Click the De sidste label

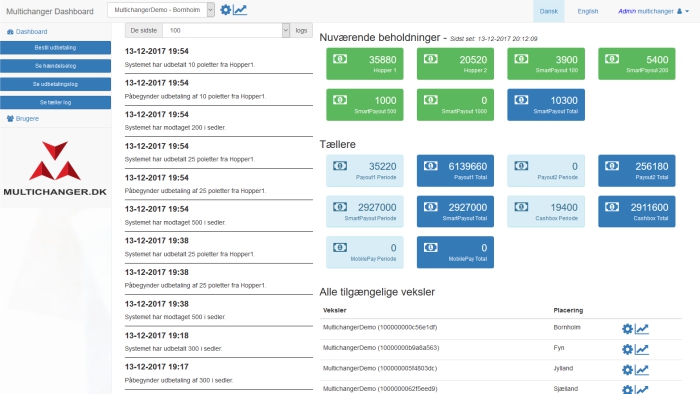click(x=144, y=30)
